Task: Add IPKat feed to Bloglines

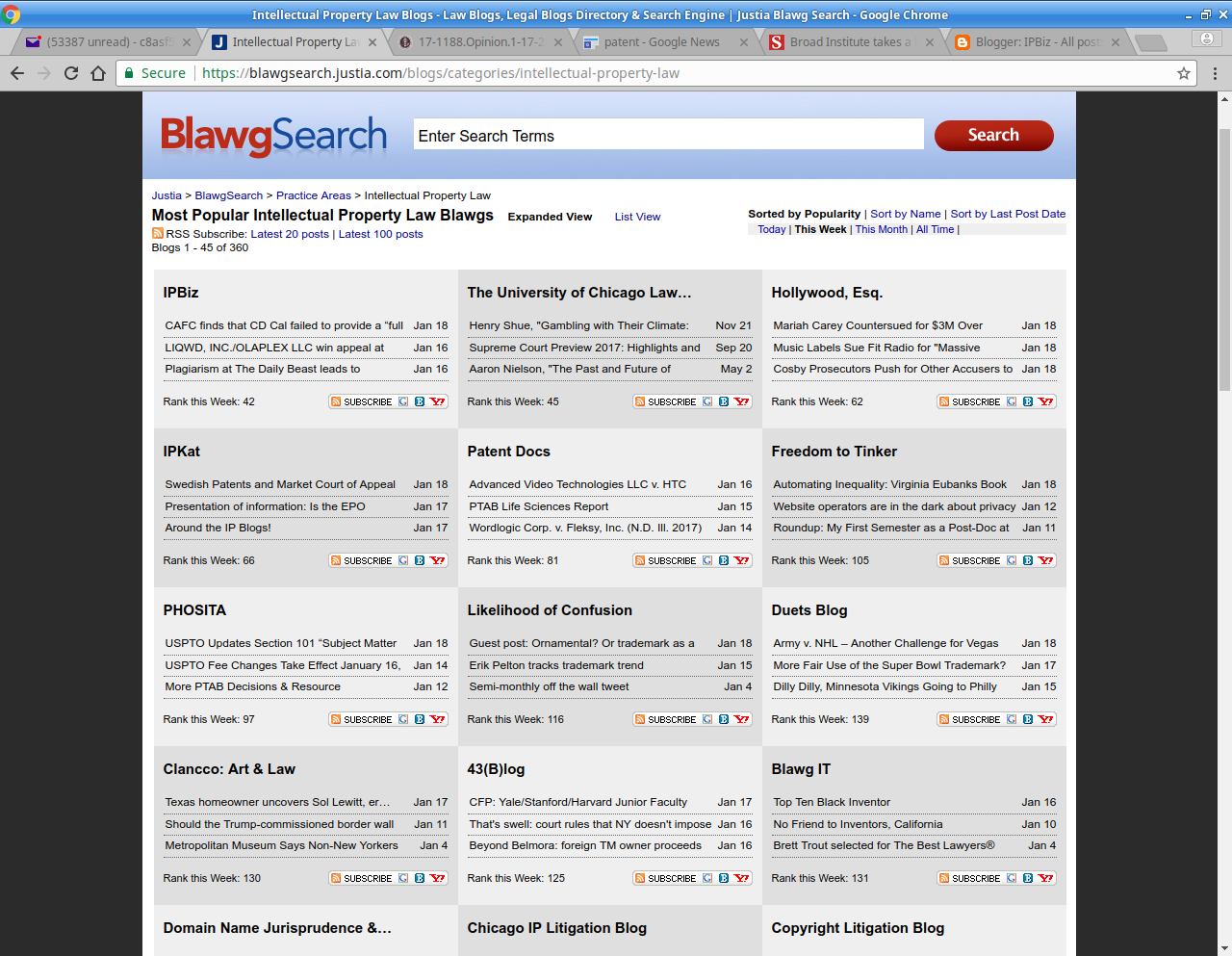Action: click(420, 560)
